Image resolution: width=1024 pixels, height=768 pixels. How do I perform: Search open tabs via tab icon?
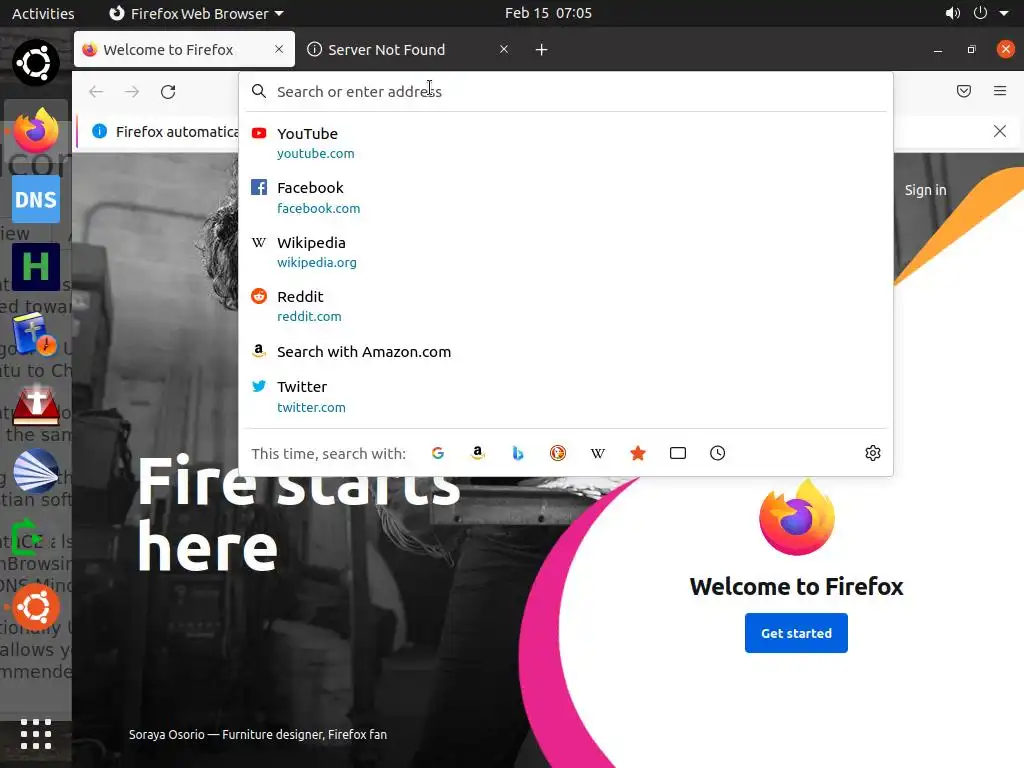pos(678,453)
